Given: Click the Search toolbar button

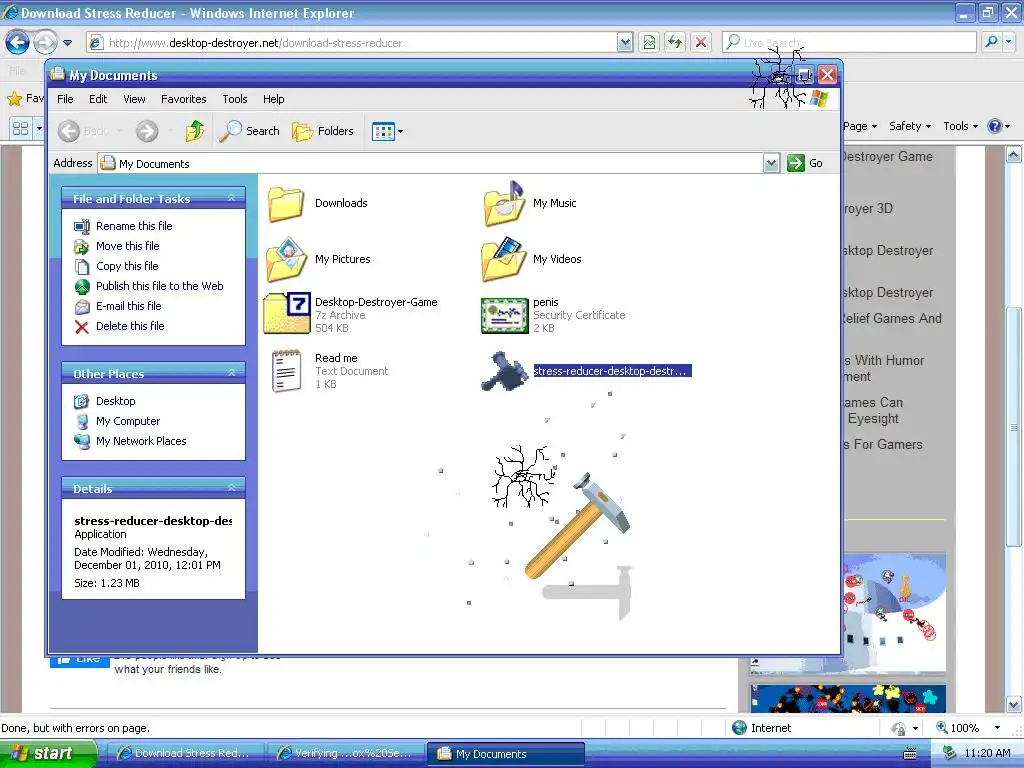Looking at the screenshot, I should 249,131.
